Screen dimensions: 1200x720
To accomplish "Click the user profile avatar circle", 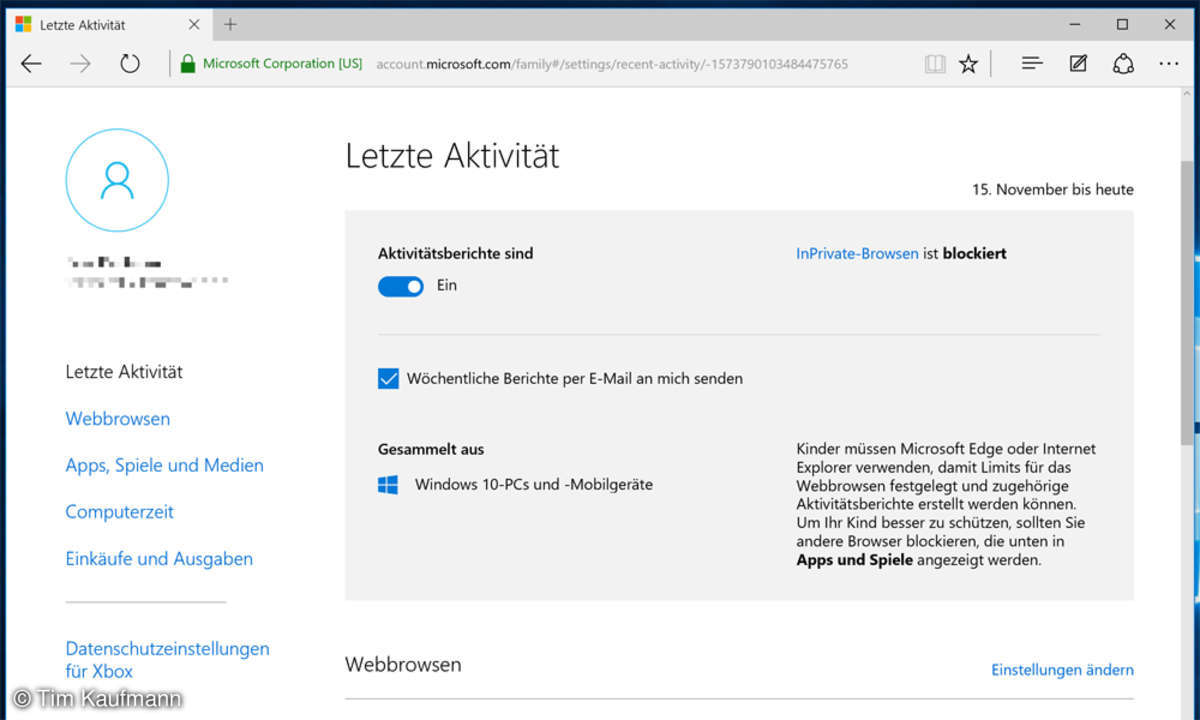I will pyautogui.click(x=117, y=180).
